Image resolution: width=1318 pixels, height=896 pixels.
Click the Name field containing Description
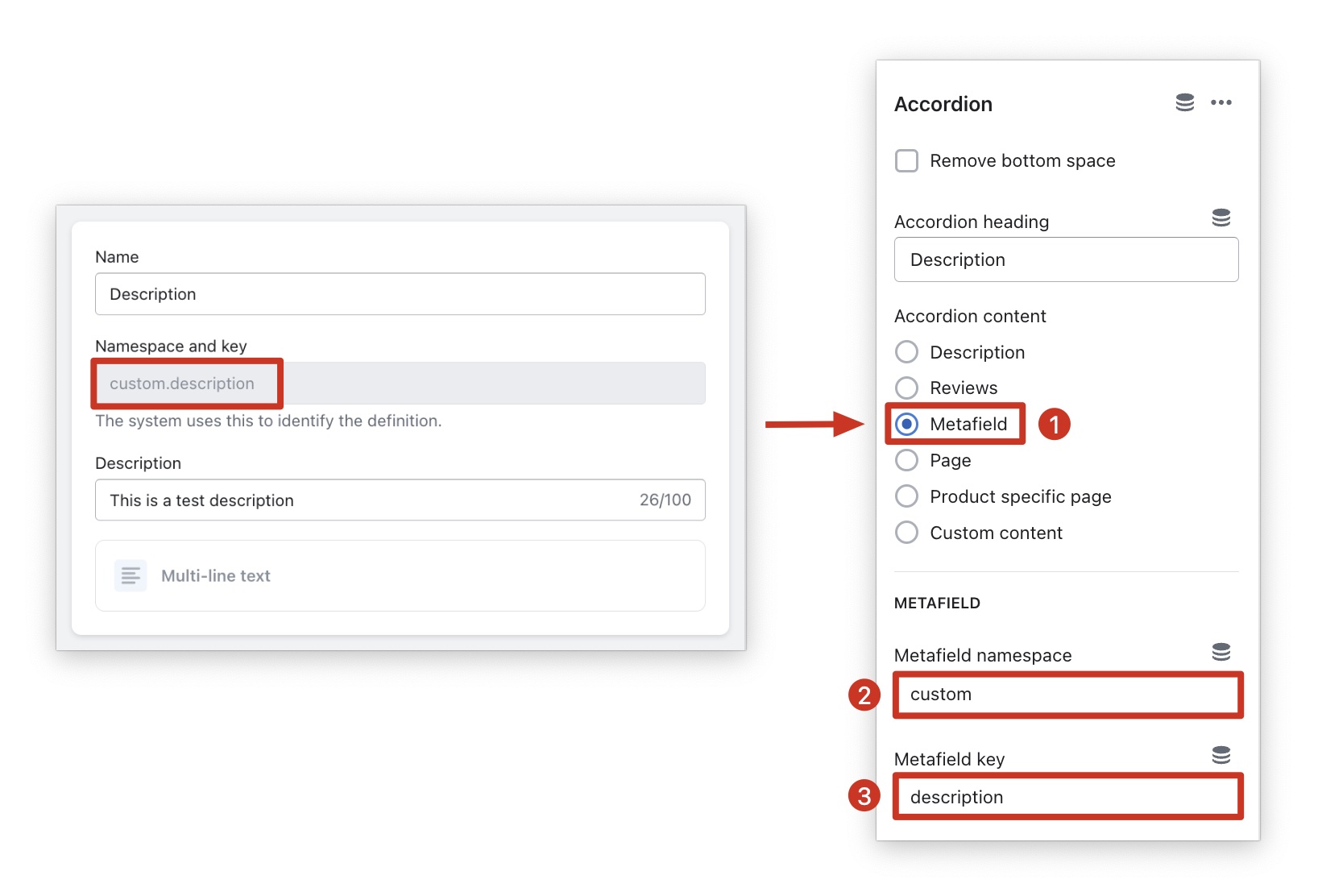[x=400, y=294]
